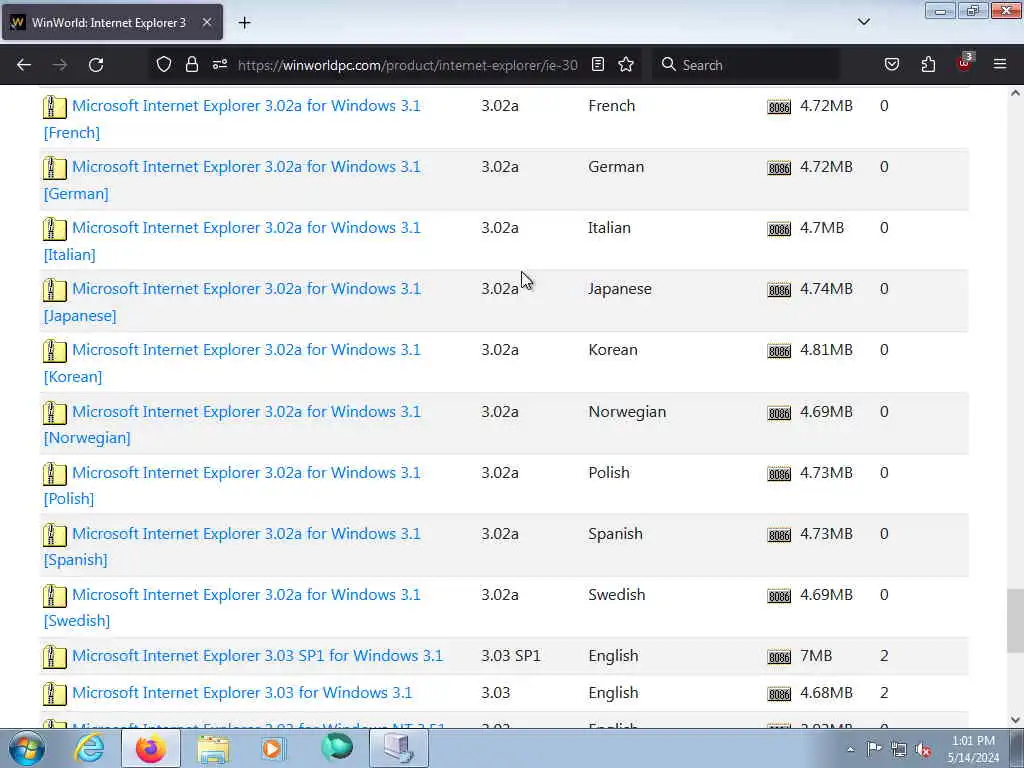Select the WinWorld: Internet Explorer 3 tab
This screenshot has width=1024, height=768.
(112, 23)
